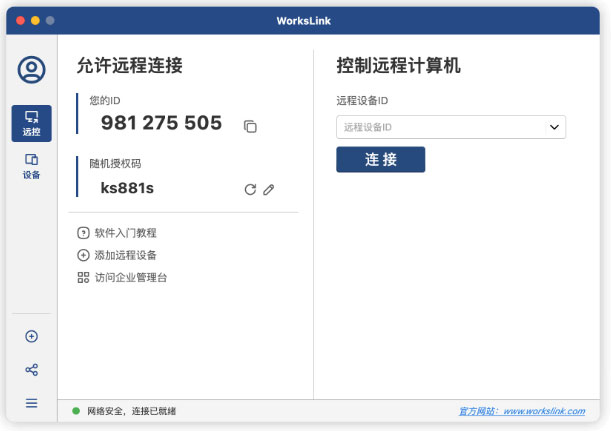
Task: Open the www.workslink.com website link
Action: coord(544,411)
